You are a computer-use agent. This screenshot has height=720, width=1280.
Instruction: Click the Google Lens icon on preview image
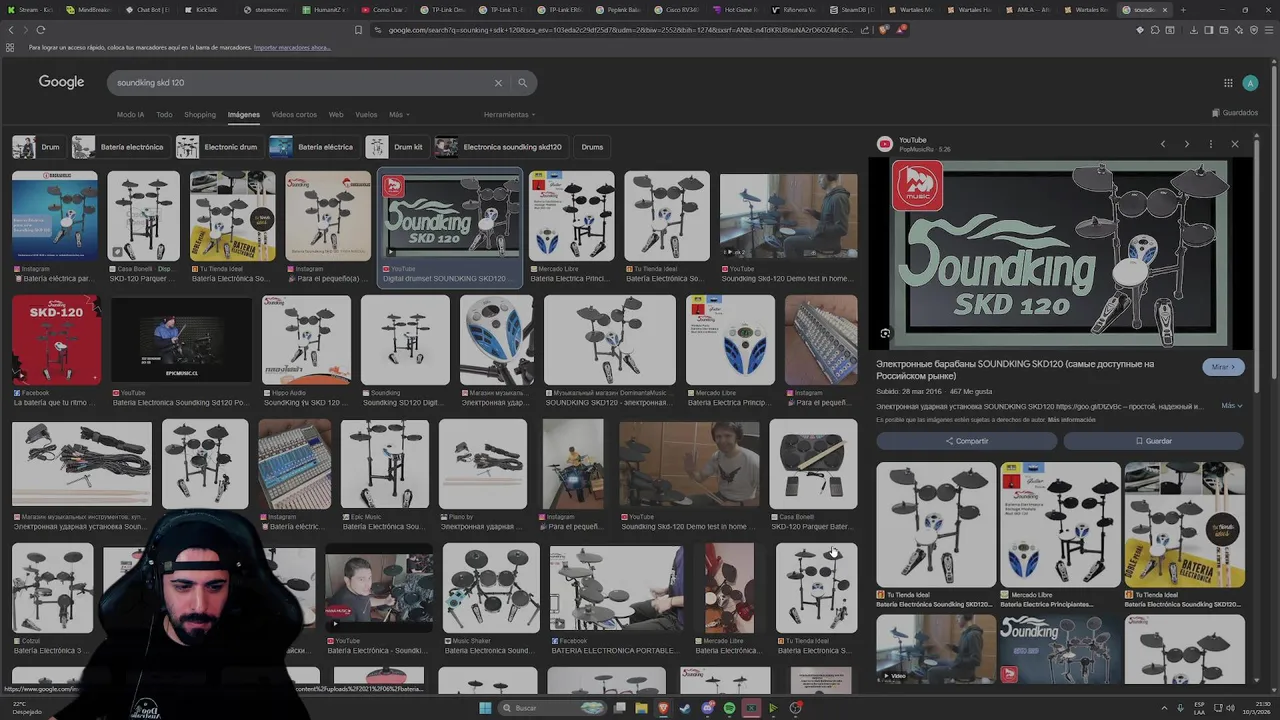click(x=885, y=334)
